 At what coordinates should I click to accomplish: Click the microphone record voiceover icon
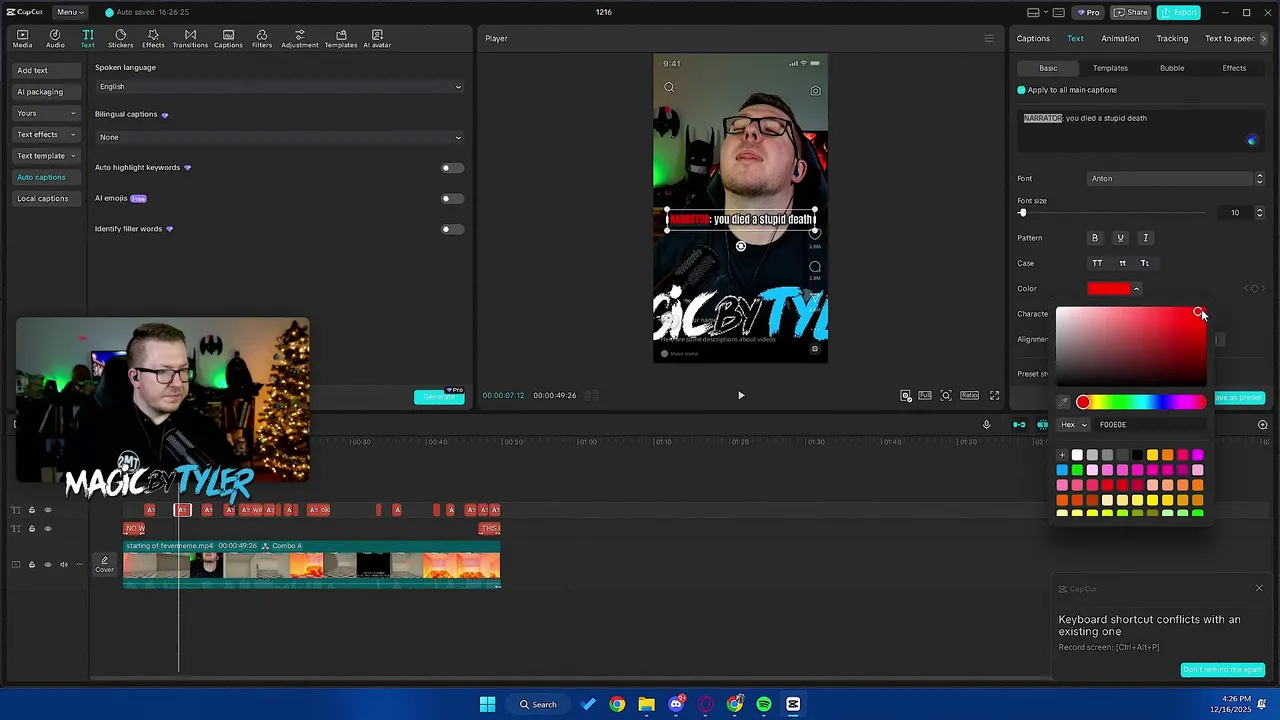click(x=986, y=424)
